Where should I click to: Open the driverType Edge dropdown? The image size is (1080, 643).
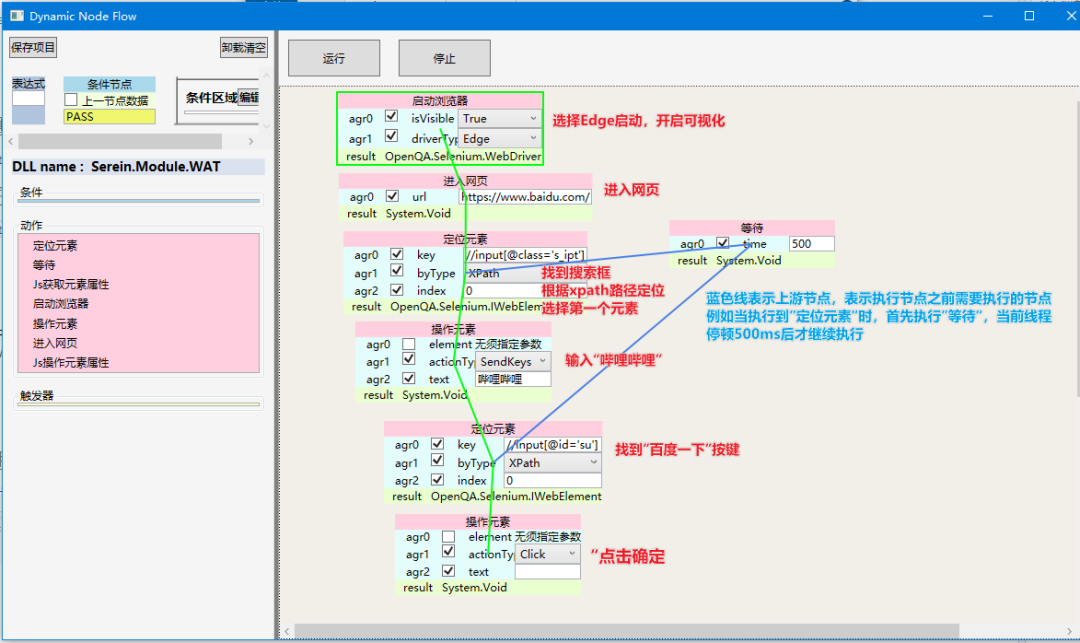click(x=500, y=138)
